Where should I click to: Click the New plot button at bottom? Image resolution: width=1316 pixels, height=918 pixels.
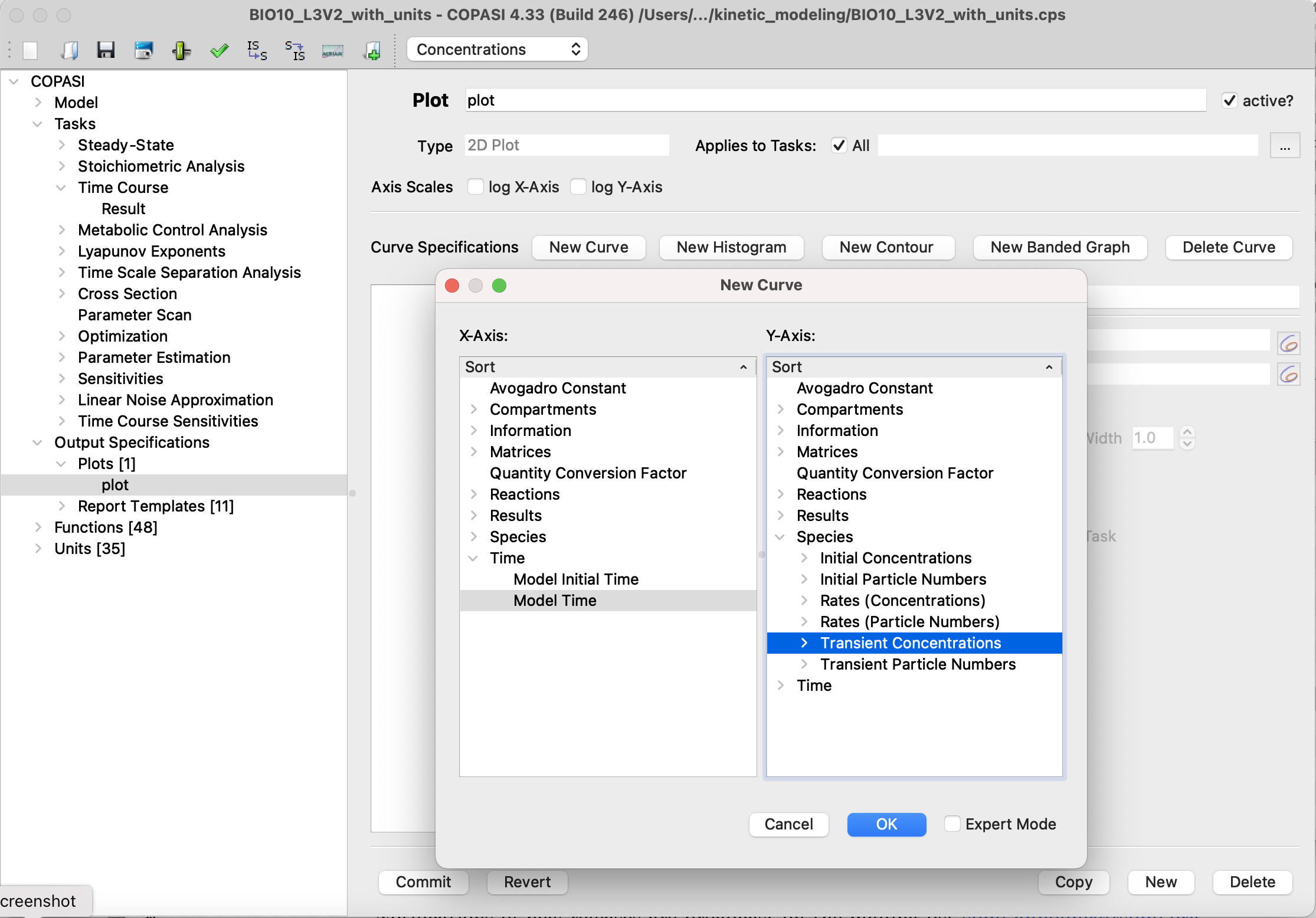coord(1161,882)
